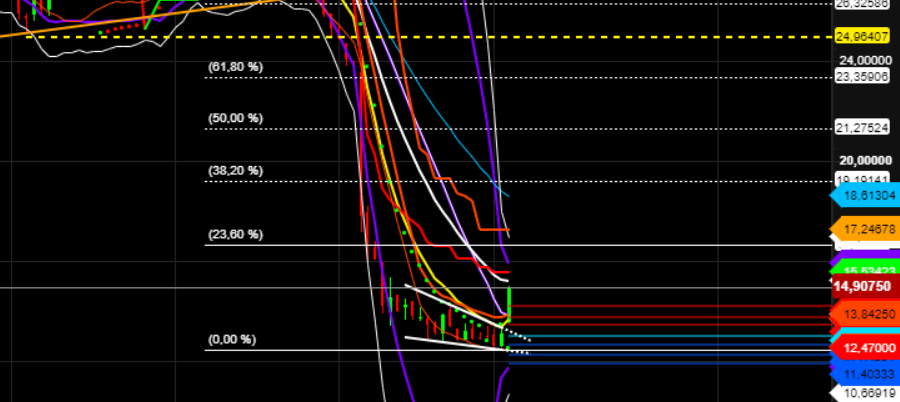Click the 23,35906 Fibonacci price label

[x=863, y=77]
